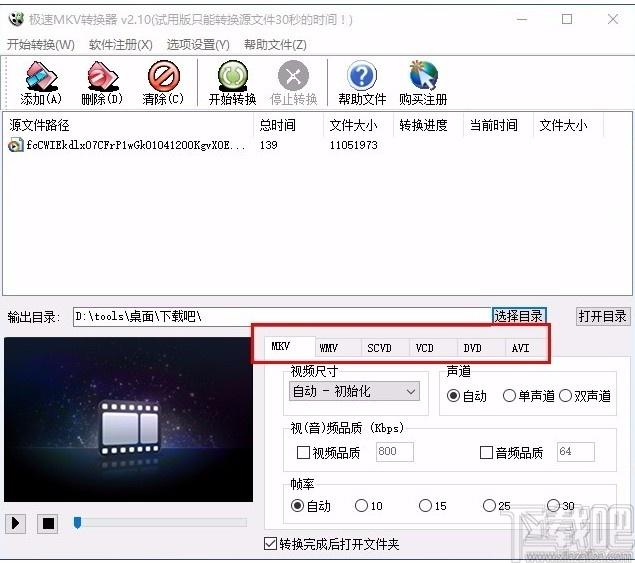Click the 源文件路径 column header
Viewport: 635px width, 563px height.
pyautogui.click(x=128, y=125)
